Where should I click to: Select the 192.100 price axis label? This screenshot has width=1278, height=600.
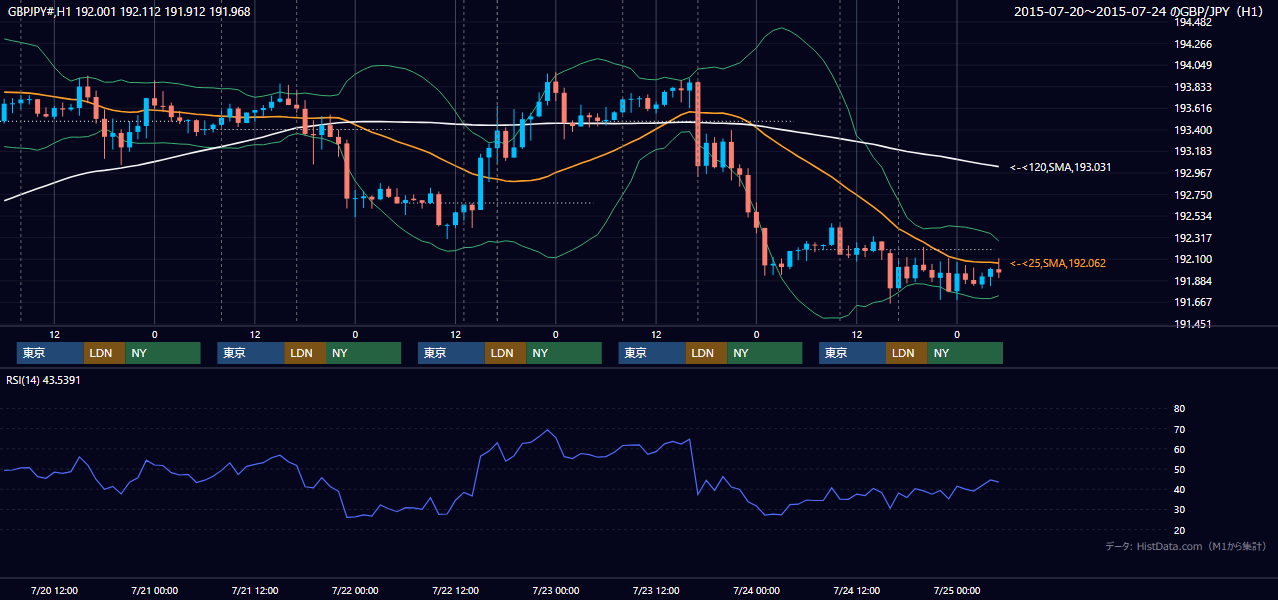(x=1193, y=259)
